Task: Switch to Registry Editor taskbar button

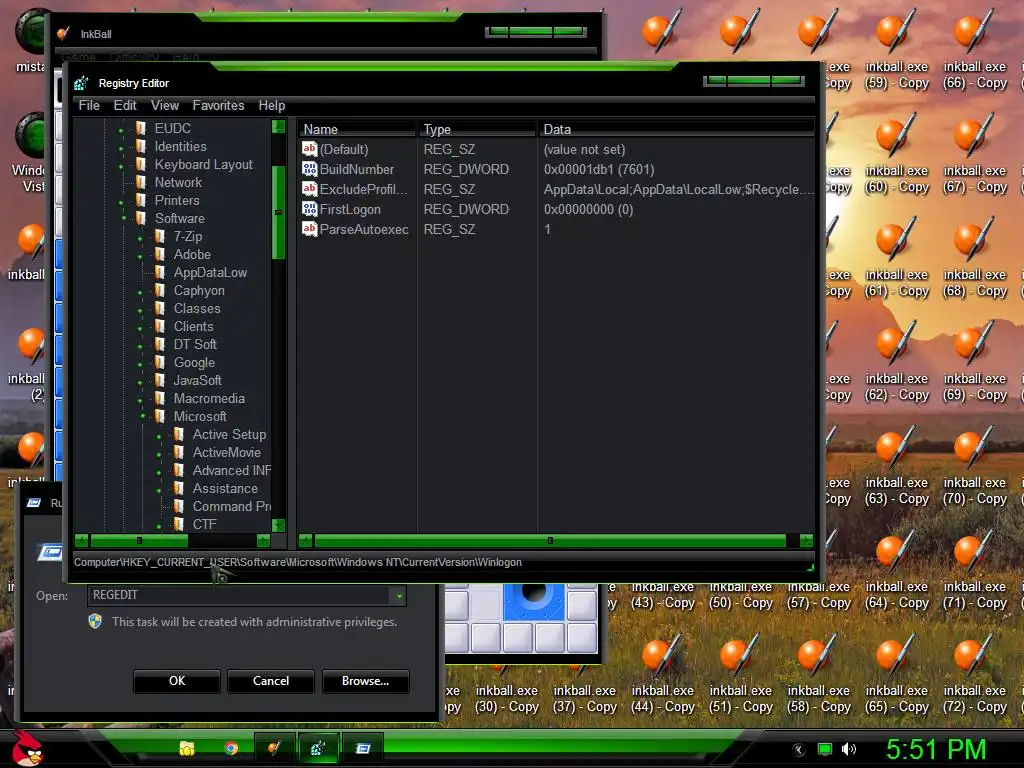Action: (318, 748)
